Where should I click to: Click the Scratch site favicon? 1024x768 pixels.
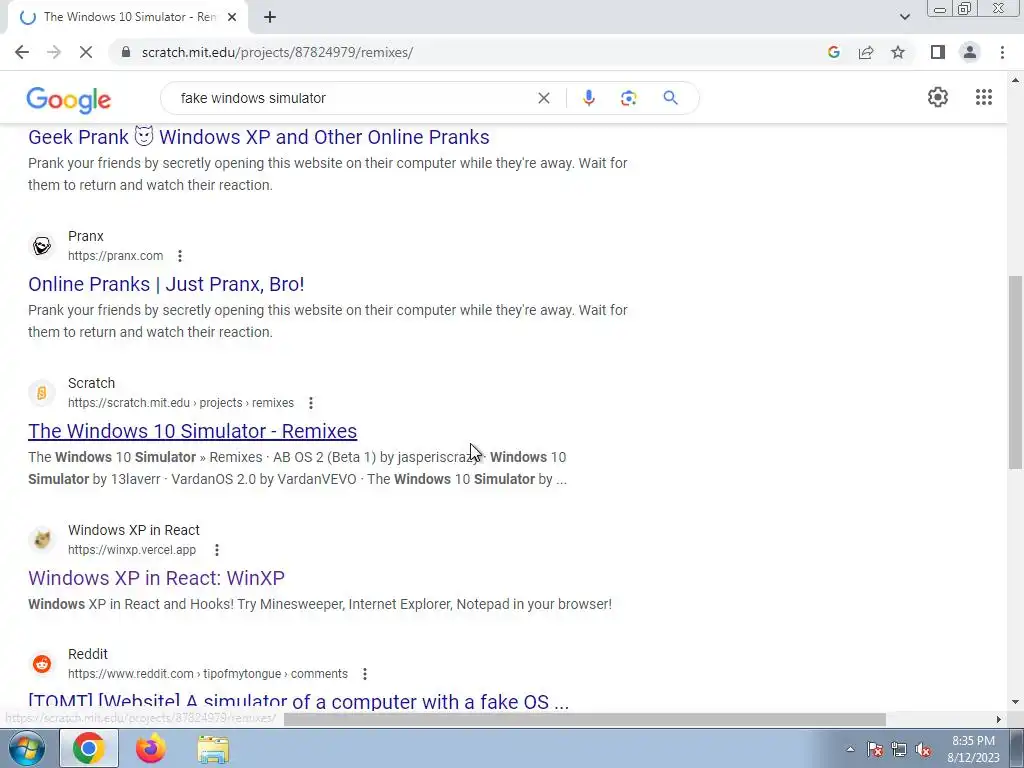[x=42, y=393]
